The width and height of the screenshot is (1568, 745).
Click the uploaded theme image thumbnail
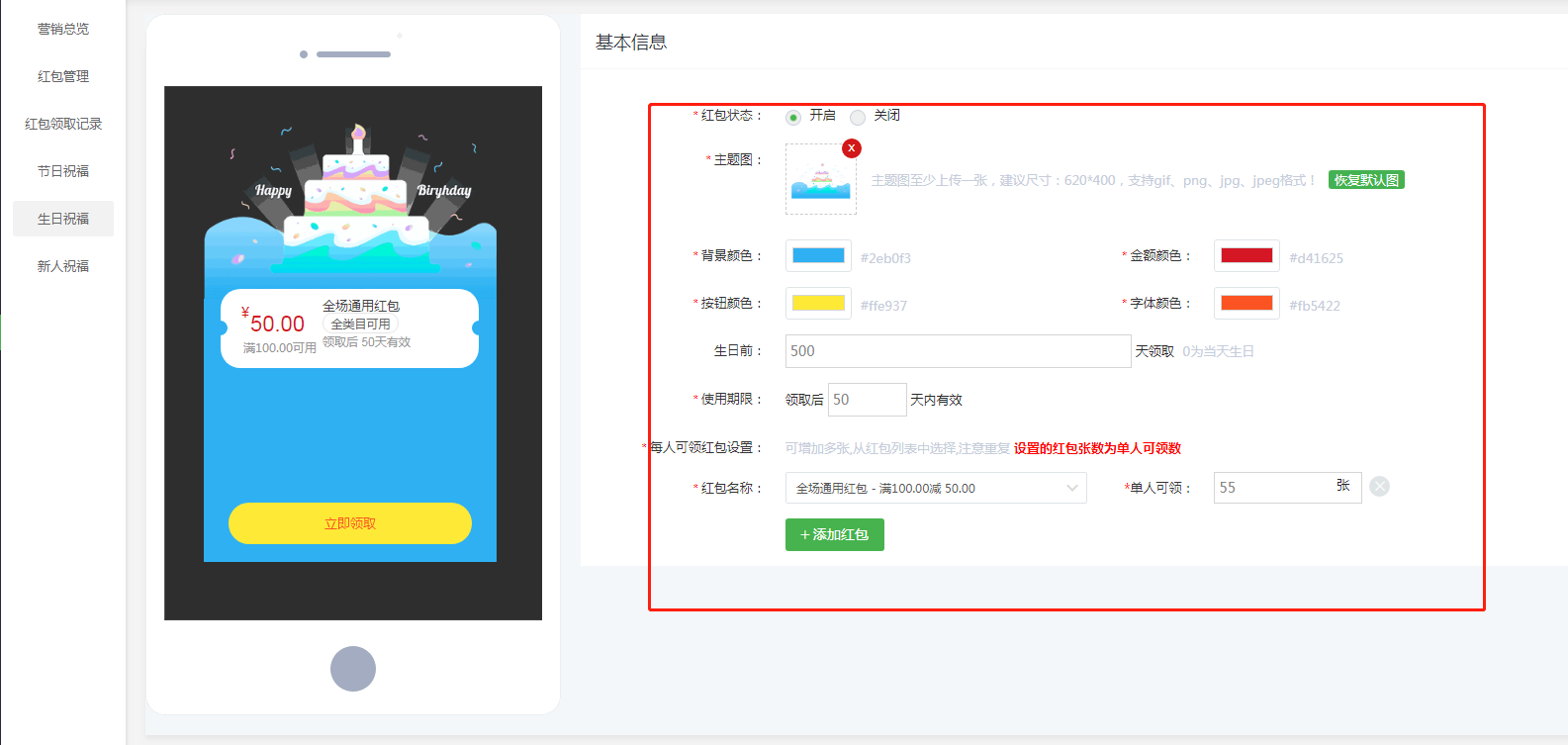[821, 179]
